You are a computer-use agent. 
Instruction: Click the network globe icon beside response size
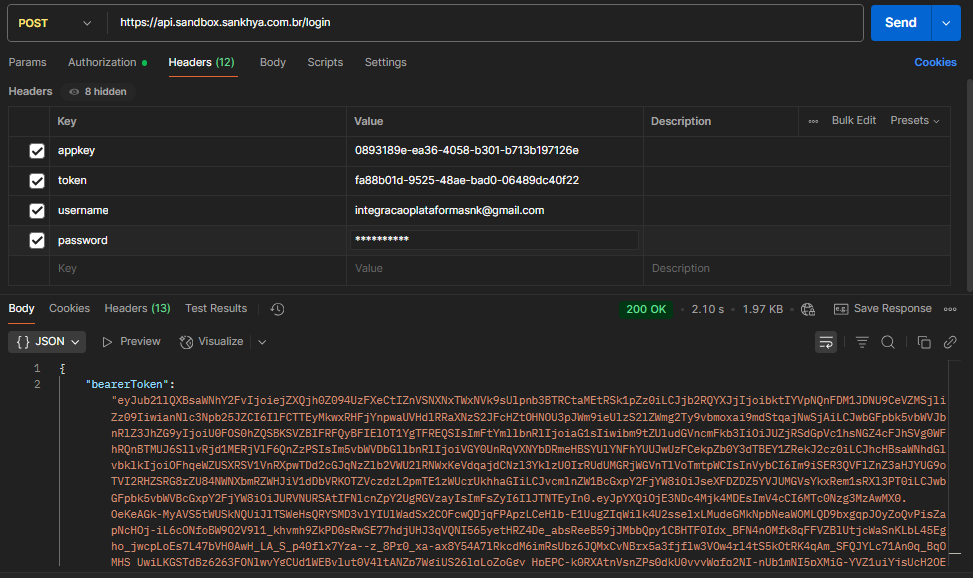[808, 309]
